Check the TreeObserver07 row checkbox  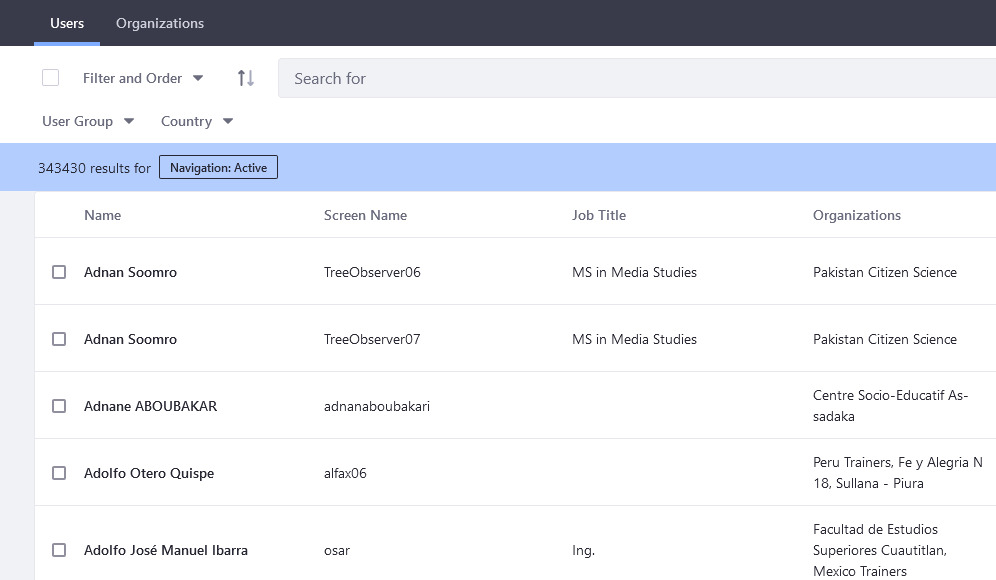(x=59, y=339)
